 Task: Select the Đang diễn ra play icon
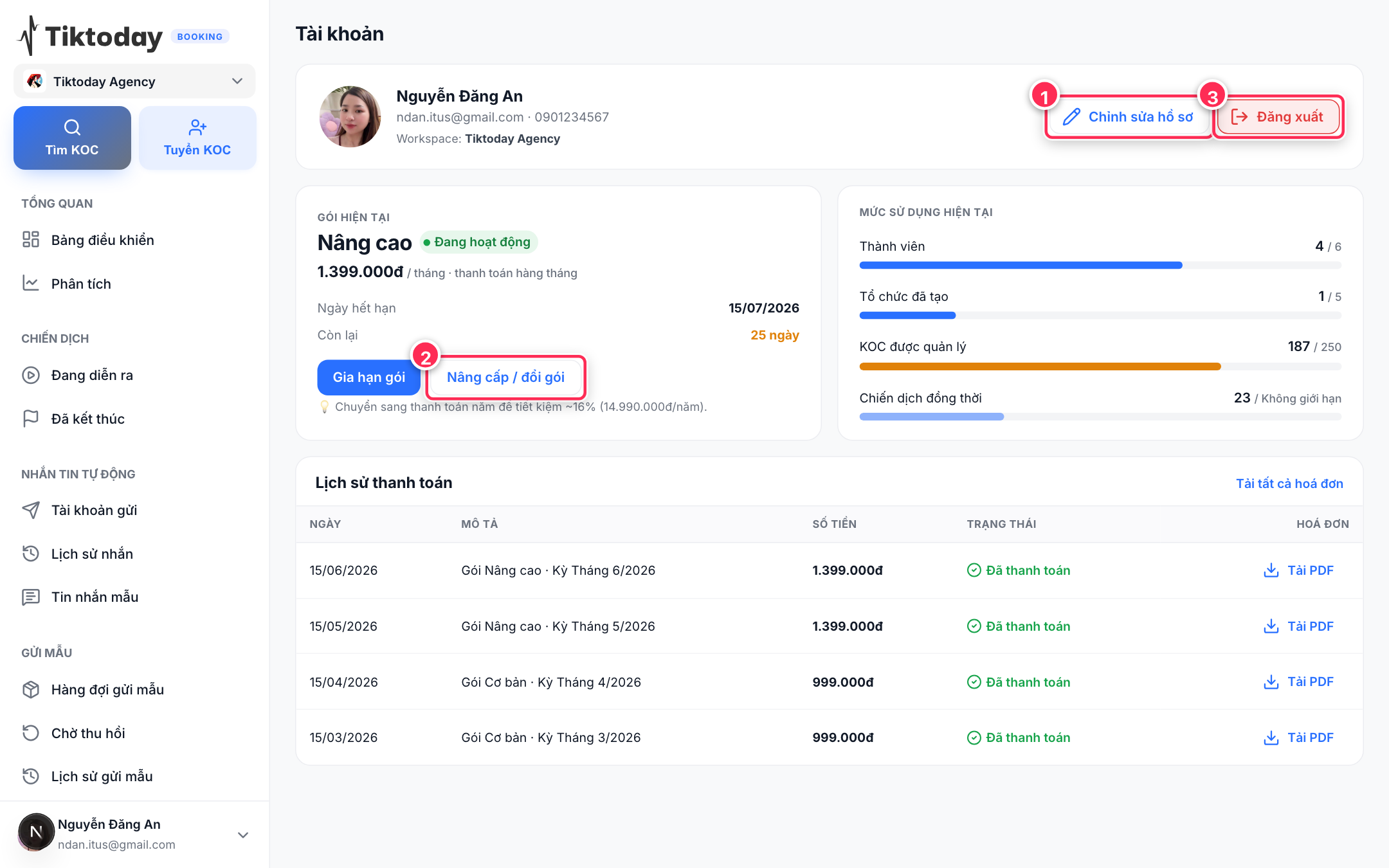click(x=31, y=375)
